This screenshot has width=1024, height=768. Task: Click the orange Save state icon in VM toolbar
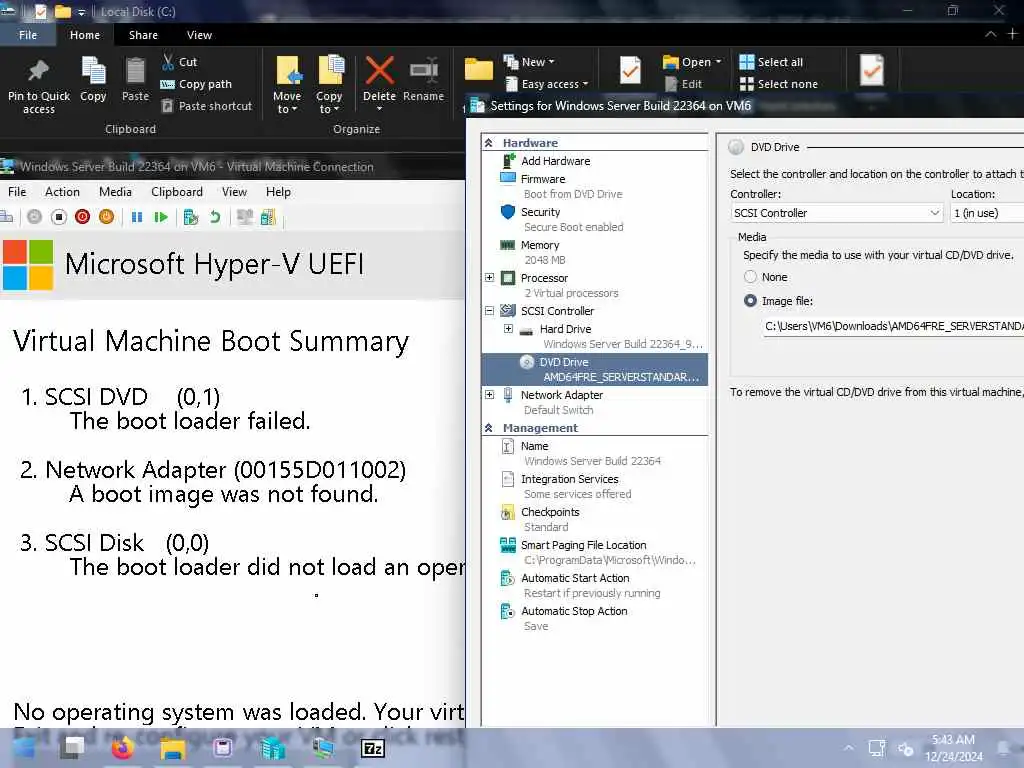[x=106, y=217]
